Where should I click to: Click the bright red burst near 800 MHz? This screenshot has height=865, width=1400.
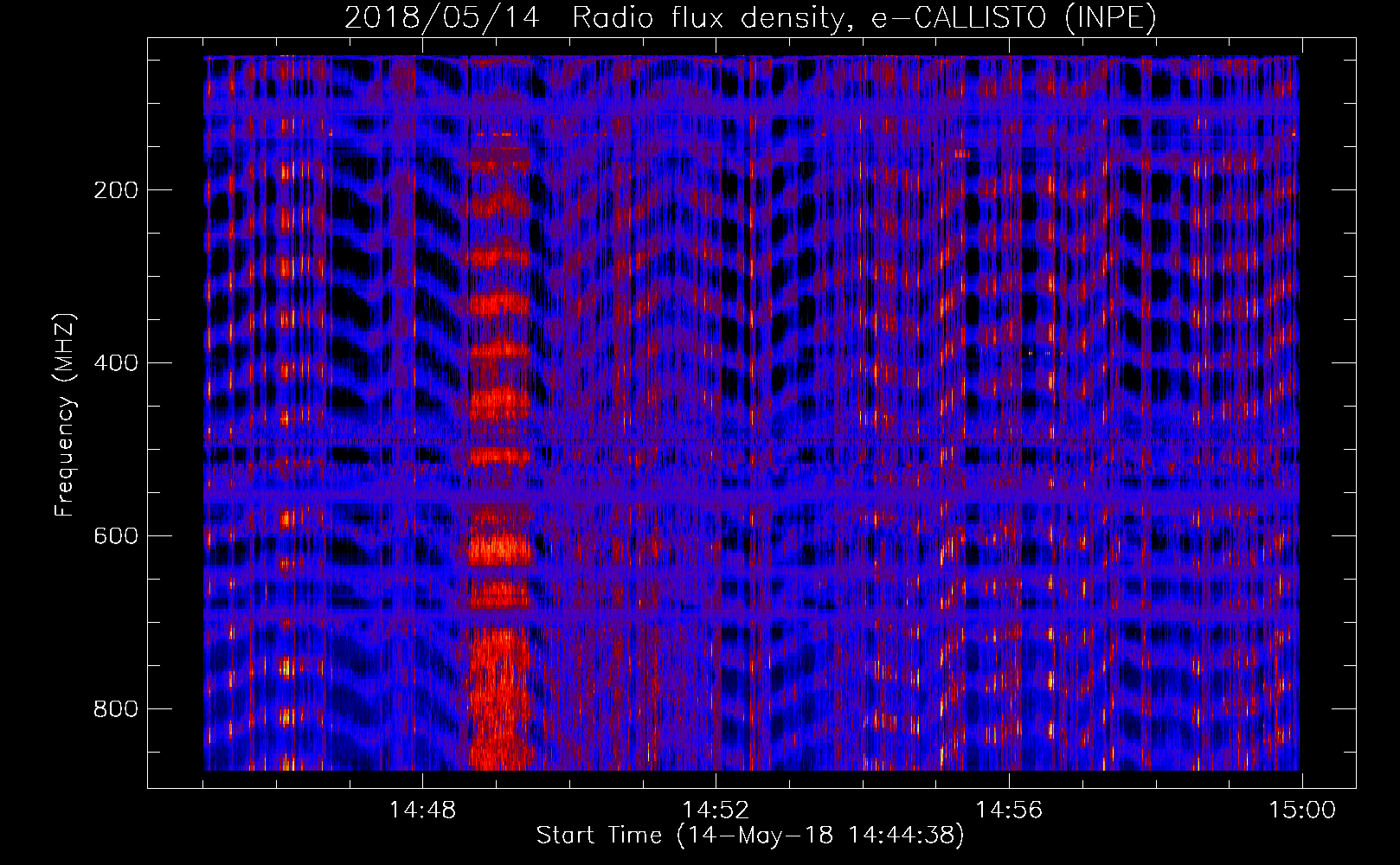(x=499, y=701)
